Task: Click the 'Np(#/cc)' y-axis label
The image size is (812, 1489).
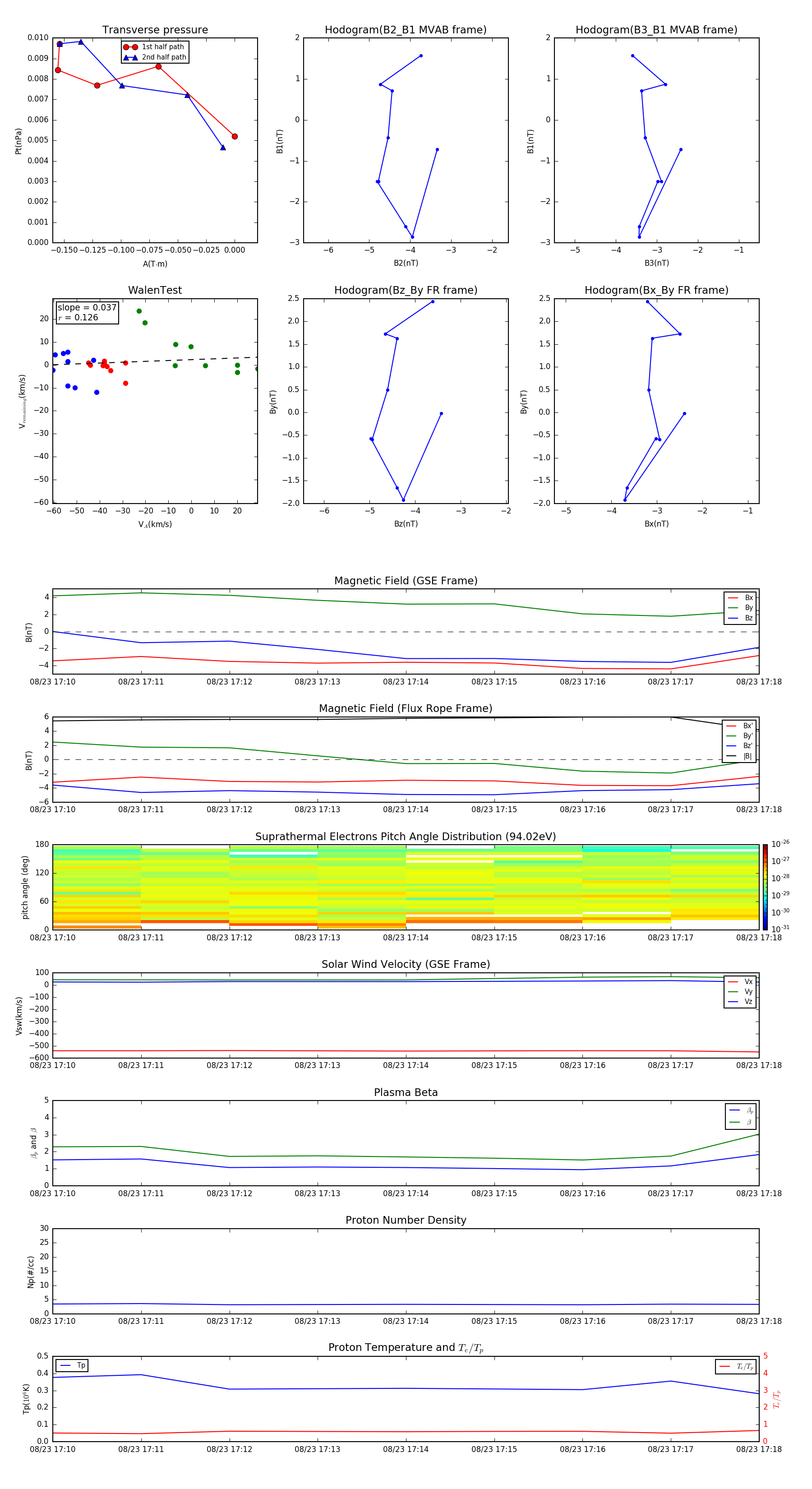Action: point(31,1272)
